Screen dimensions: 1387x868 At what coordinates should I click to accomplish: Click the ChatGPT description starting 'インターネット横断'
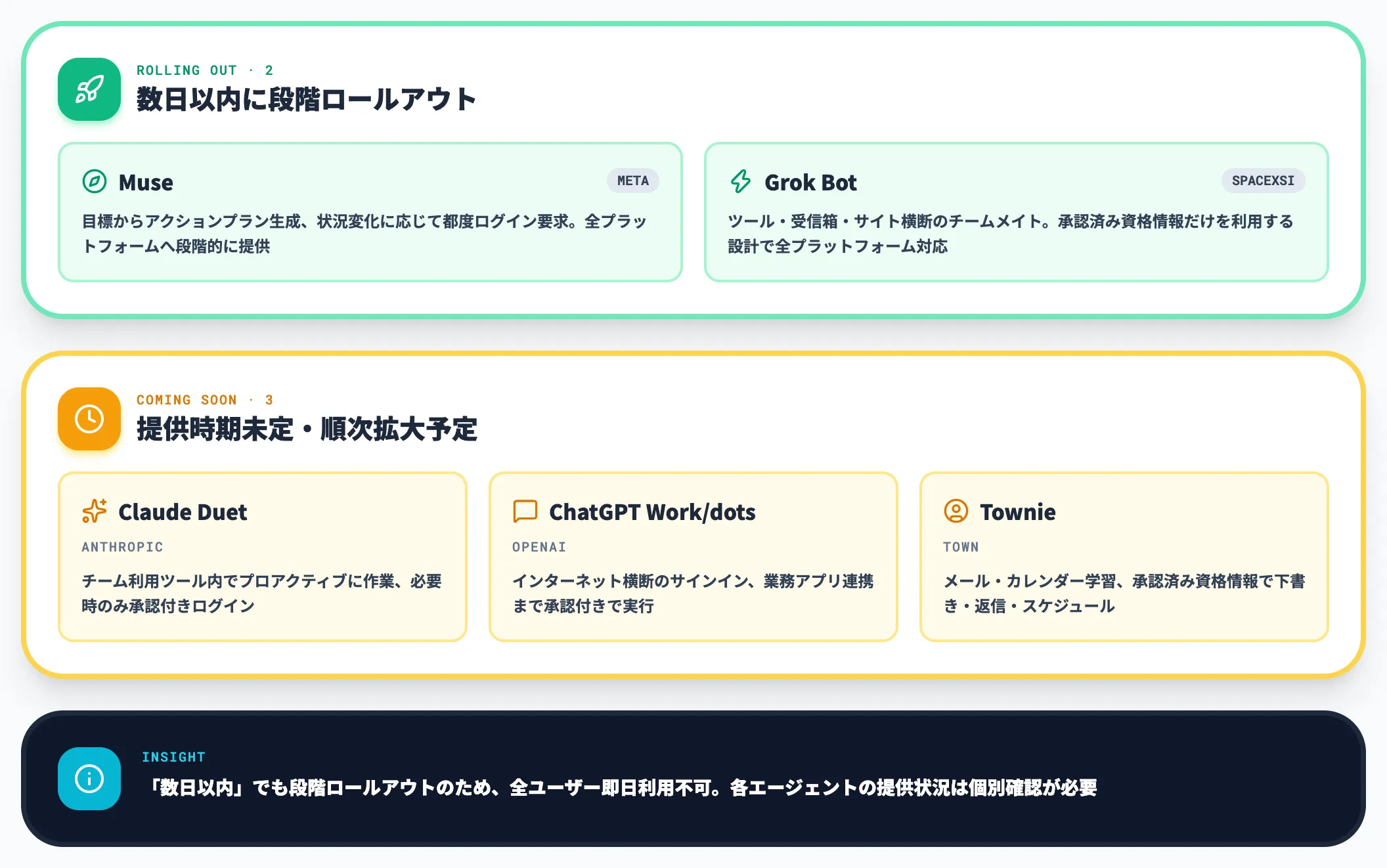[693, 594]
